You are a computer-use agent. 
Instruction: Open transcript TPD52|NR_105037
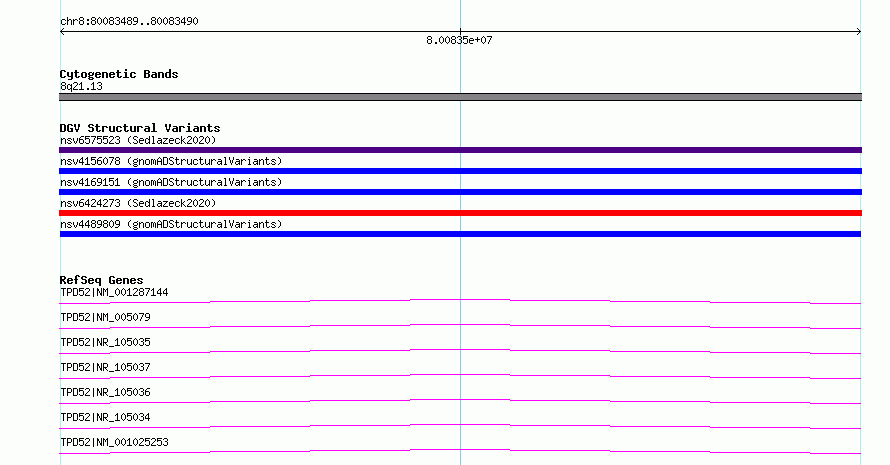[x=105, y=367]
